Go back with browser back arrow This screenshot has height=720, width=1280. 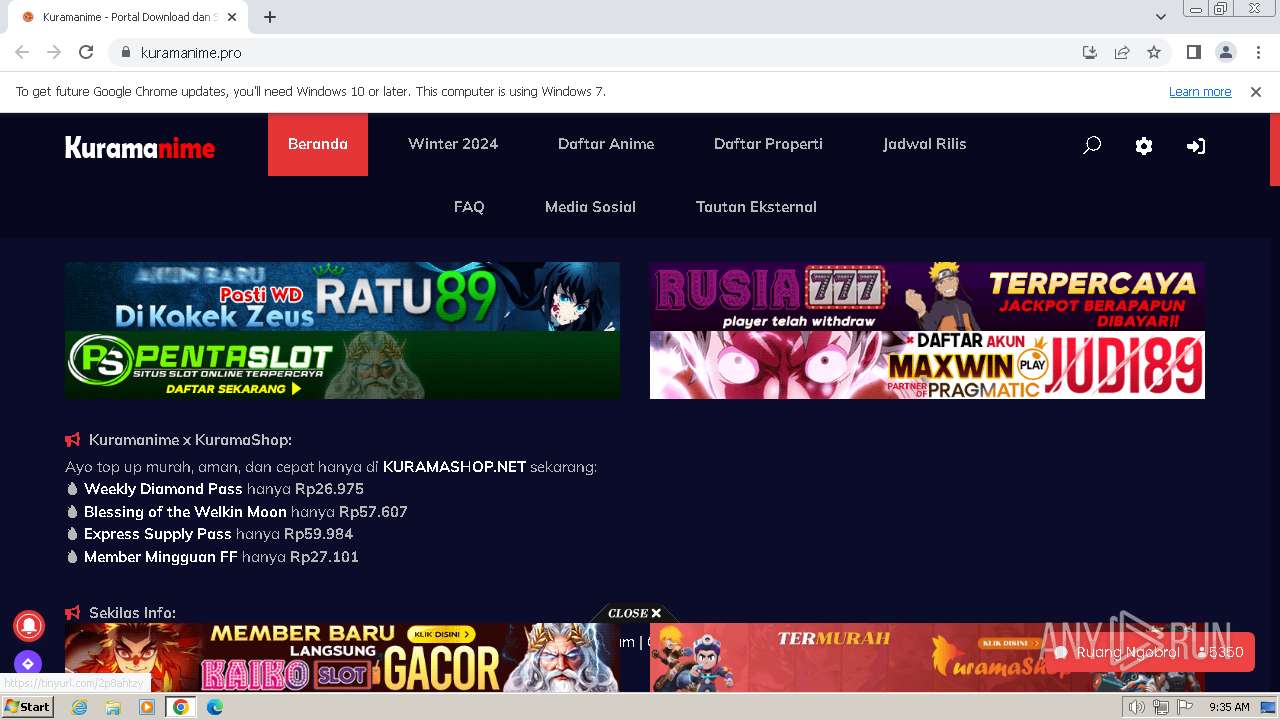pyautogui.click(x=22, y=52)
